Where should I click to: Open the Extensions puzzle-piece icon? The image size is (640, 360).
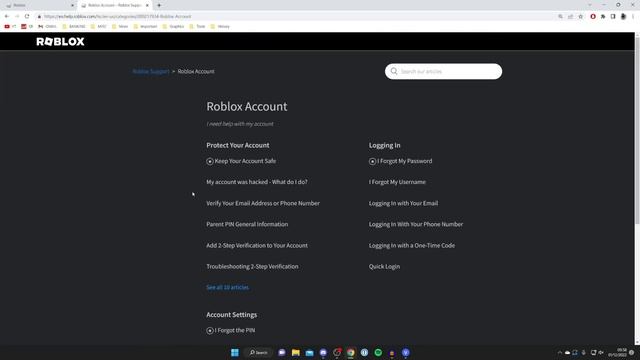coord(603,16)
